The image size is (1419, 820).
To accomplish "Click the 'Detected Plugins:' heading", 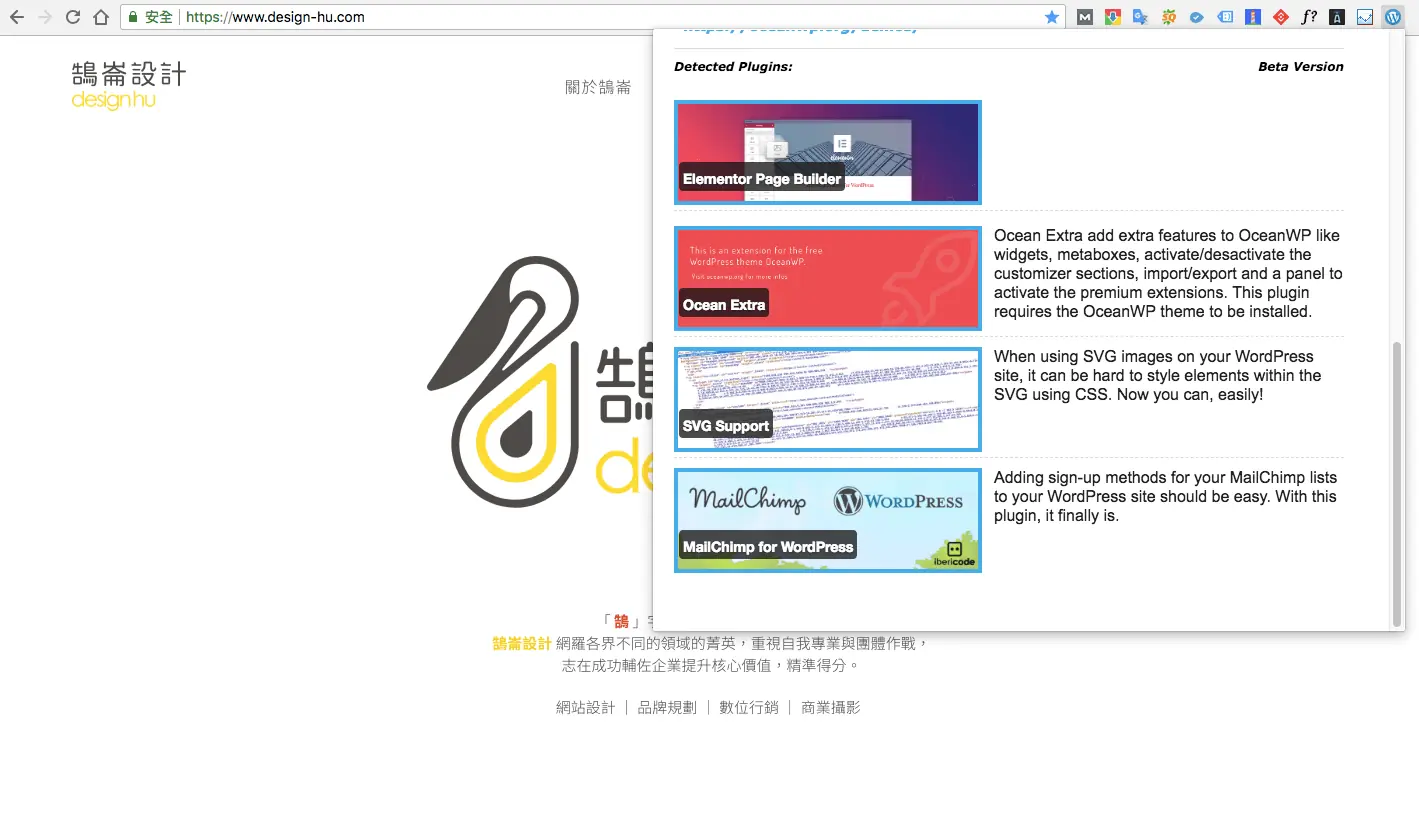I will 733,67.
